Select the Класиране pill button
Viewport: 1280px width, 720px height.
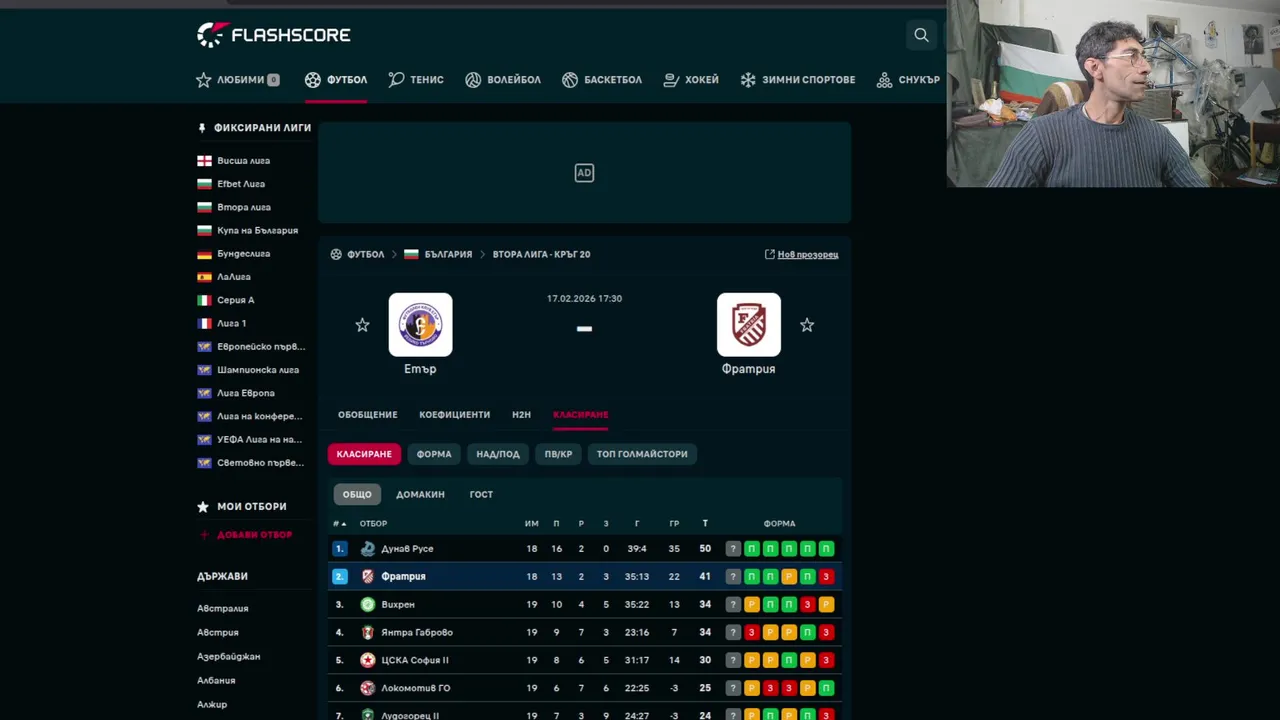[x=364, y=454]
